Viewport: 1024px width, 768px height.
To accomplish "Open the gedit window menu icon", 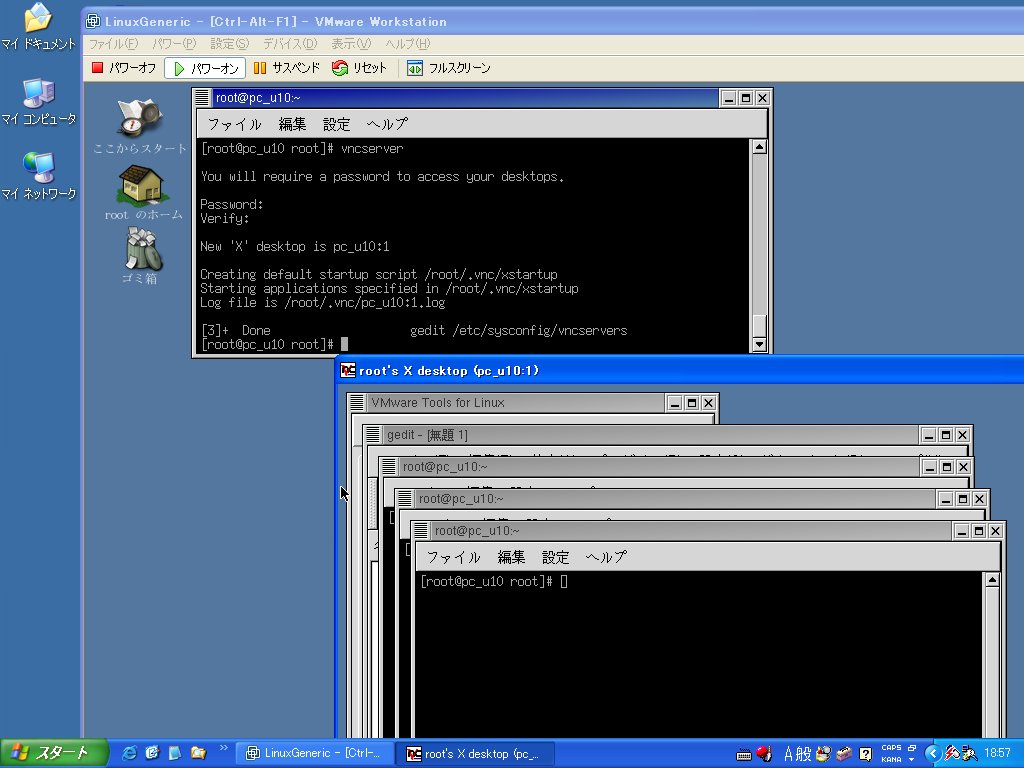I will tap(373, 435).
